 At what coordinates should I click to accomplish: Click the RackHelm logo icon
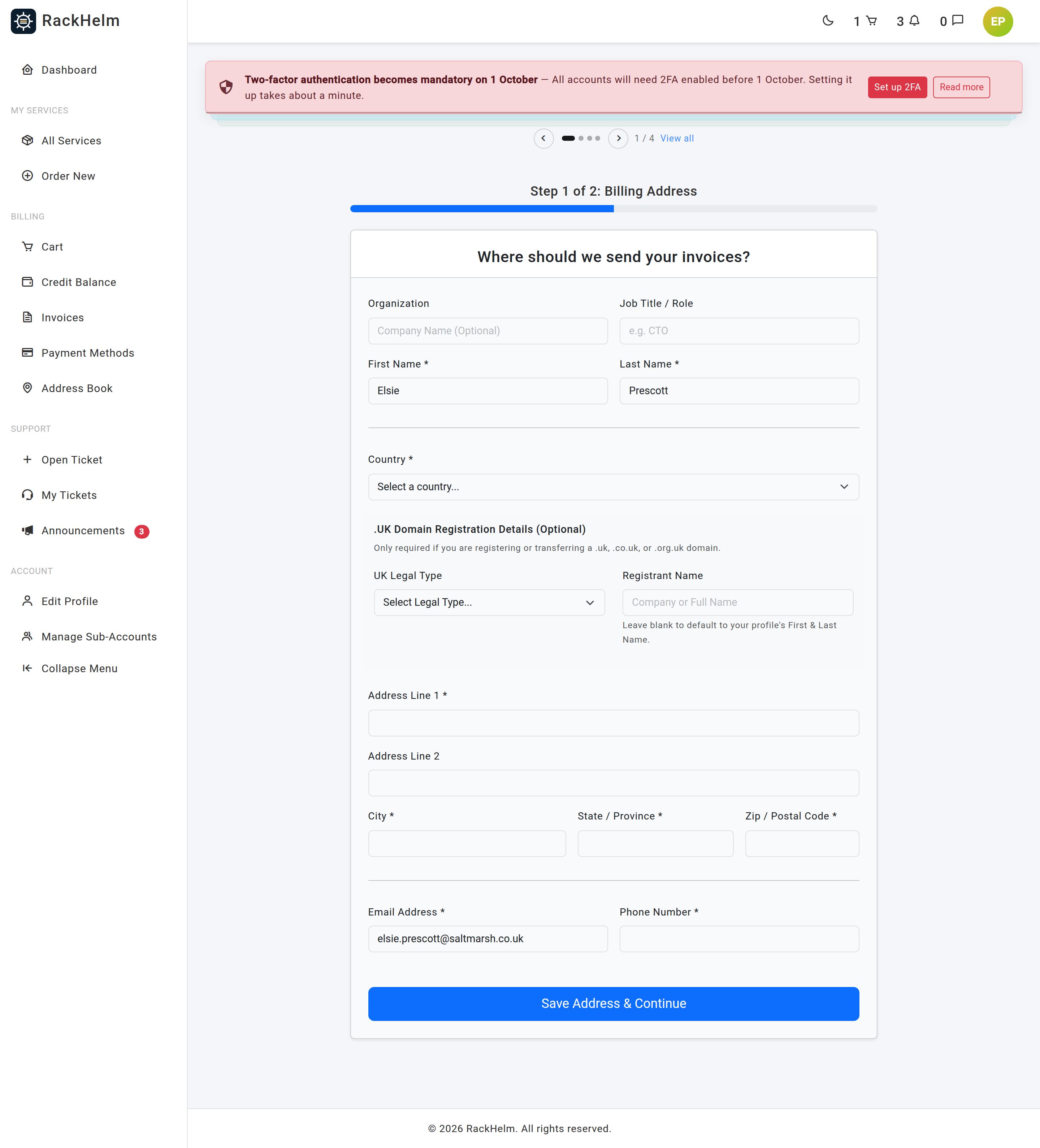coord(23,21)
